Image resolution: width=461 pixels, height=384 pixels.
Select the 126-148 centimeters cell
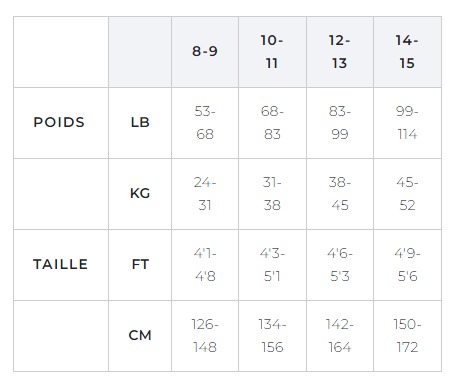(205, 336)
